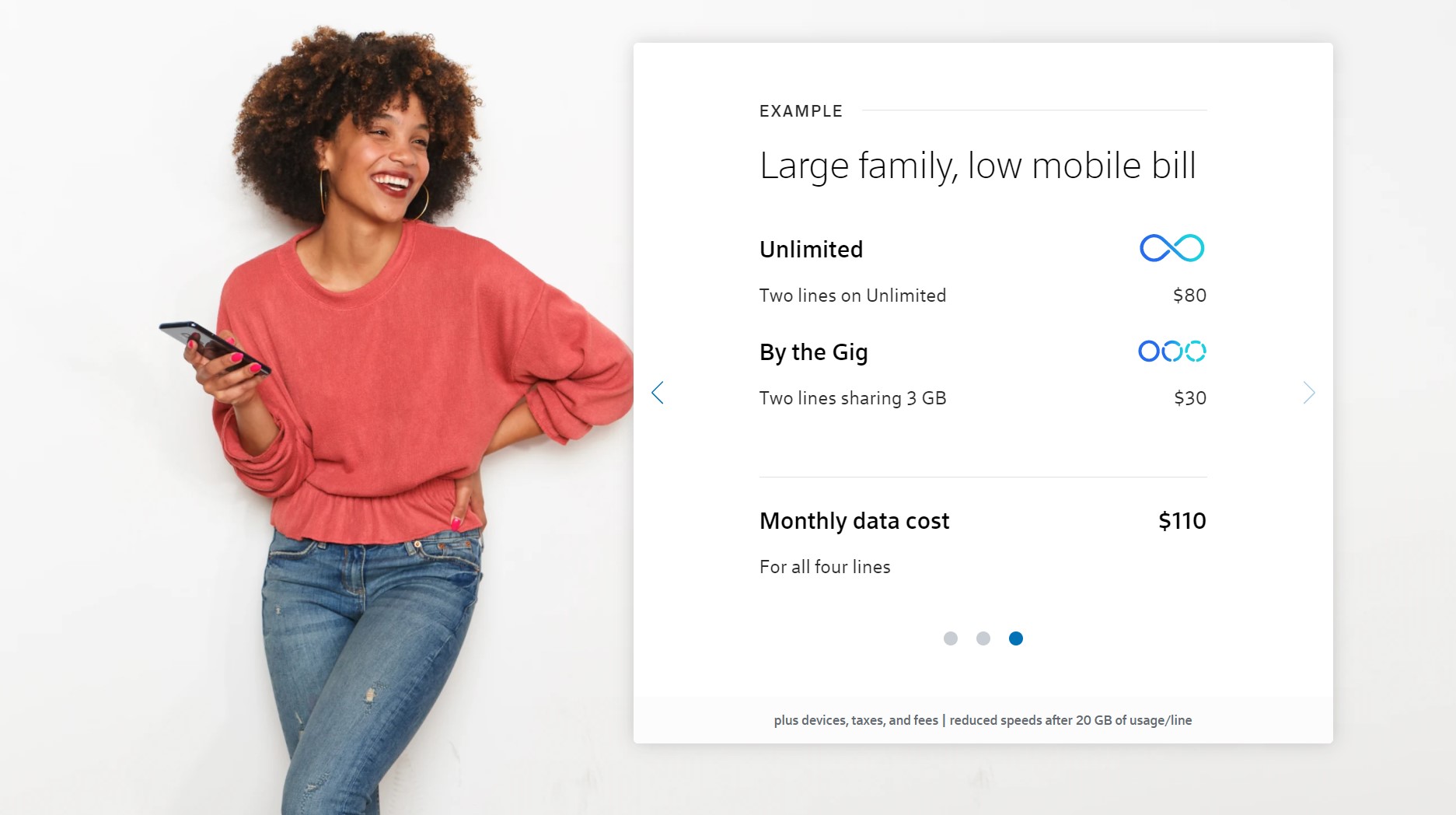The height and width of the screenshot is (815, 1456).
Task: Click the By the Gig heading
Action: [814, 353]
